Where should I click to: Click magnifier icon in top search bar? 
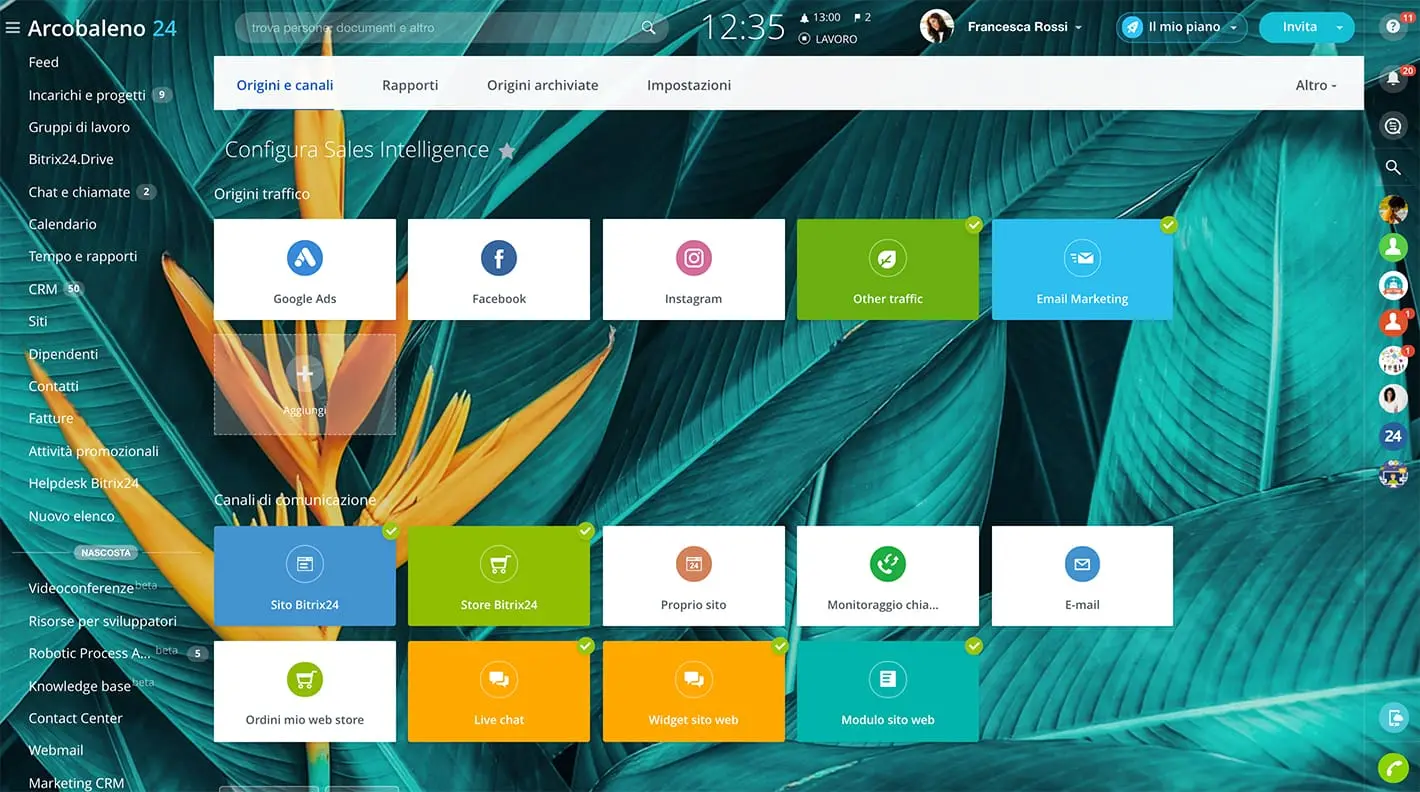pyautogui.click(x=649, y=28)
